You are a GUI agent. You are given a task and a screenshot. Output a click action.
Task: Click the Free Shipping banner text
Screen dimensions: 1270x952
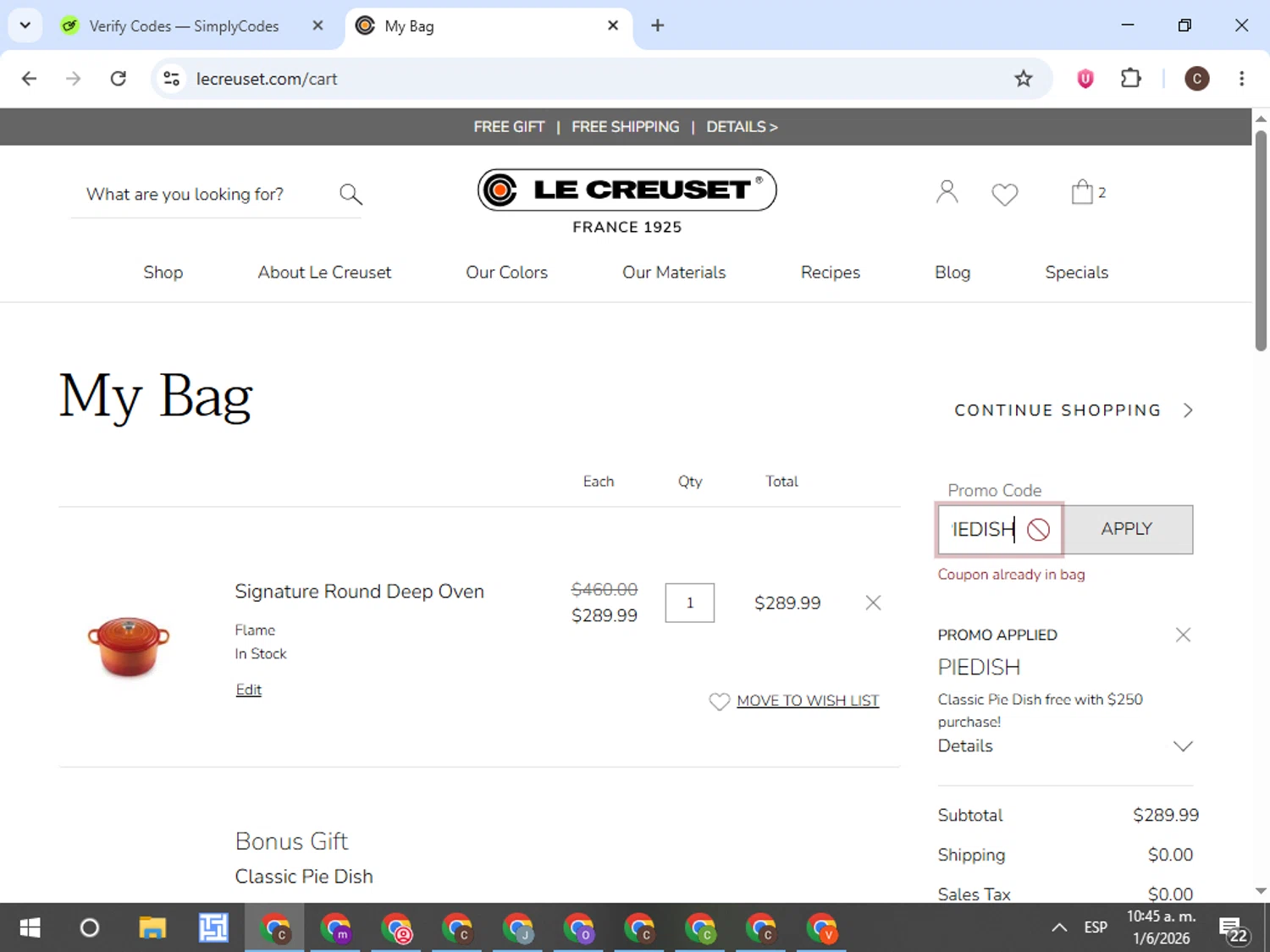[625, 127]
